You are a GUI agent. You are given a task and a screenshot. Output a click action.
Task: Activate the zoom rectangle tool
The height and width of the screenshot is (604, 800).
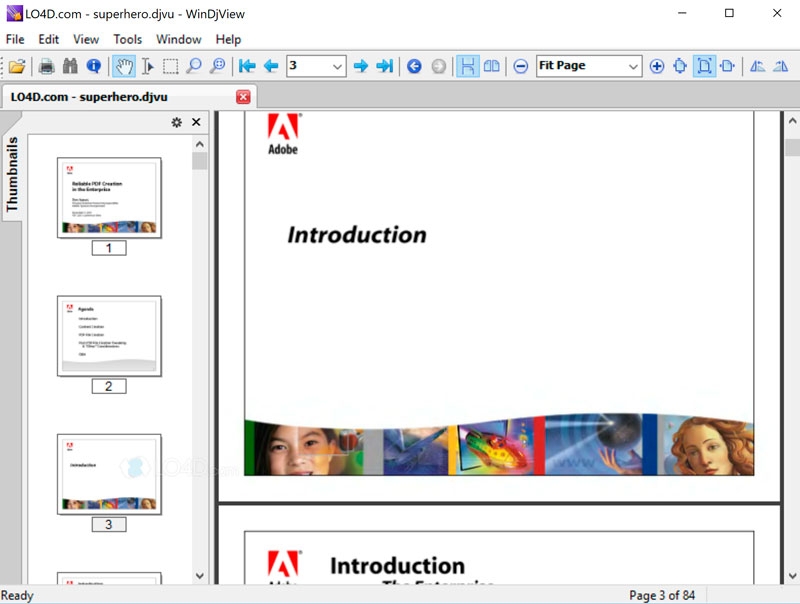click(x=218, y=66)
